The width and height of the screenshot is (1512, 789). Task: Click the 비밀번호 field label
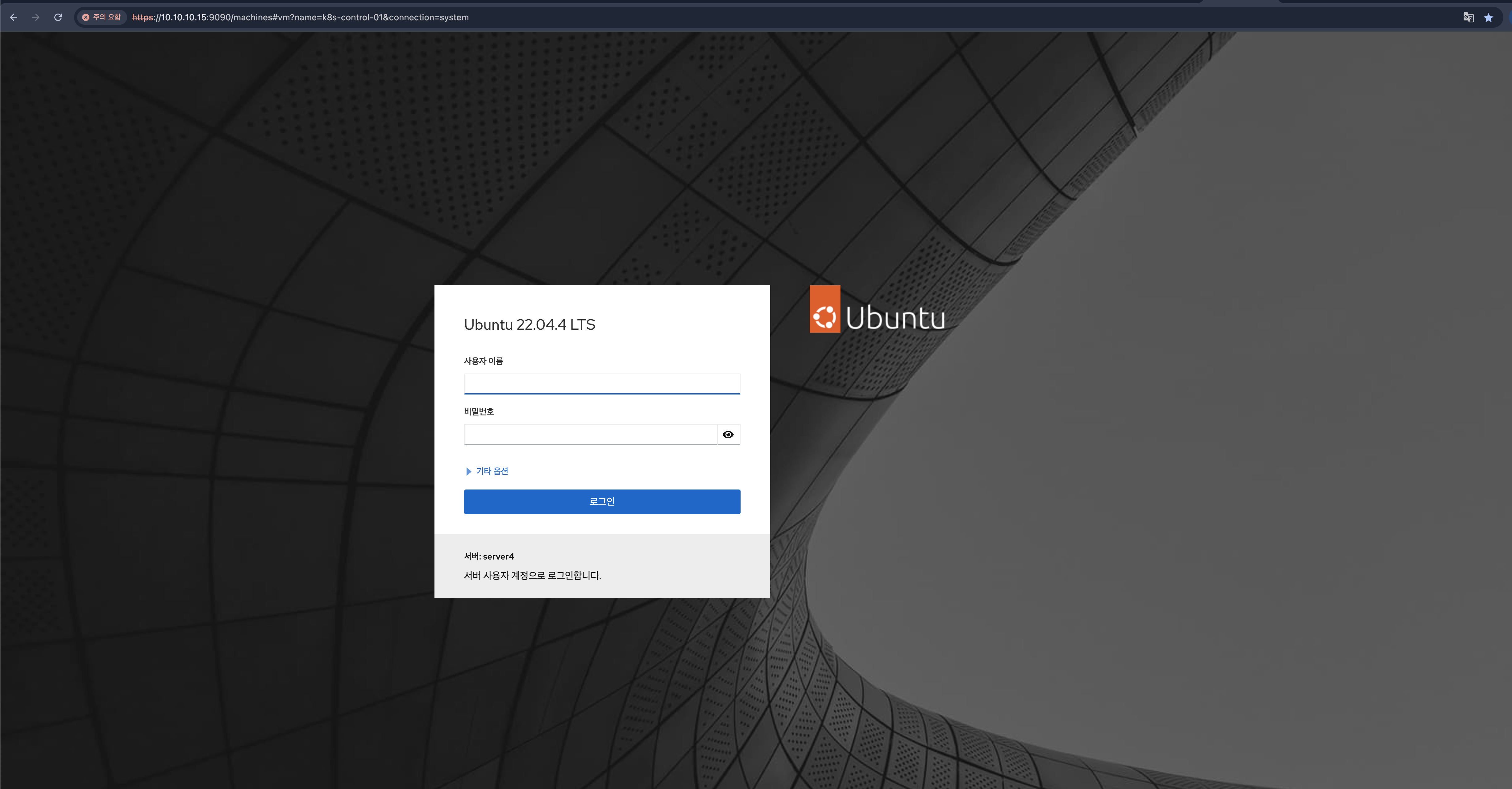coord(478,411)
